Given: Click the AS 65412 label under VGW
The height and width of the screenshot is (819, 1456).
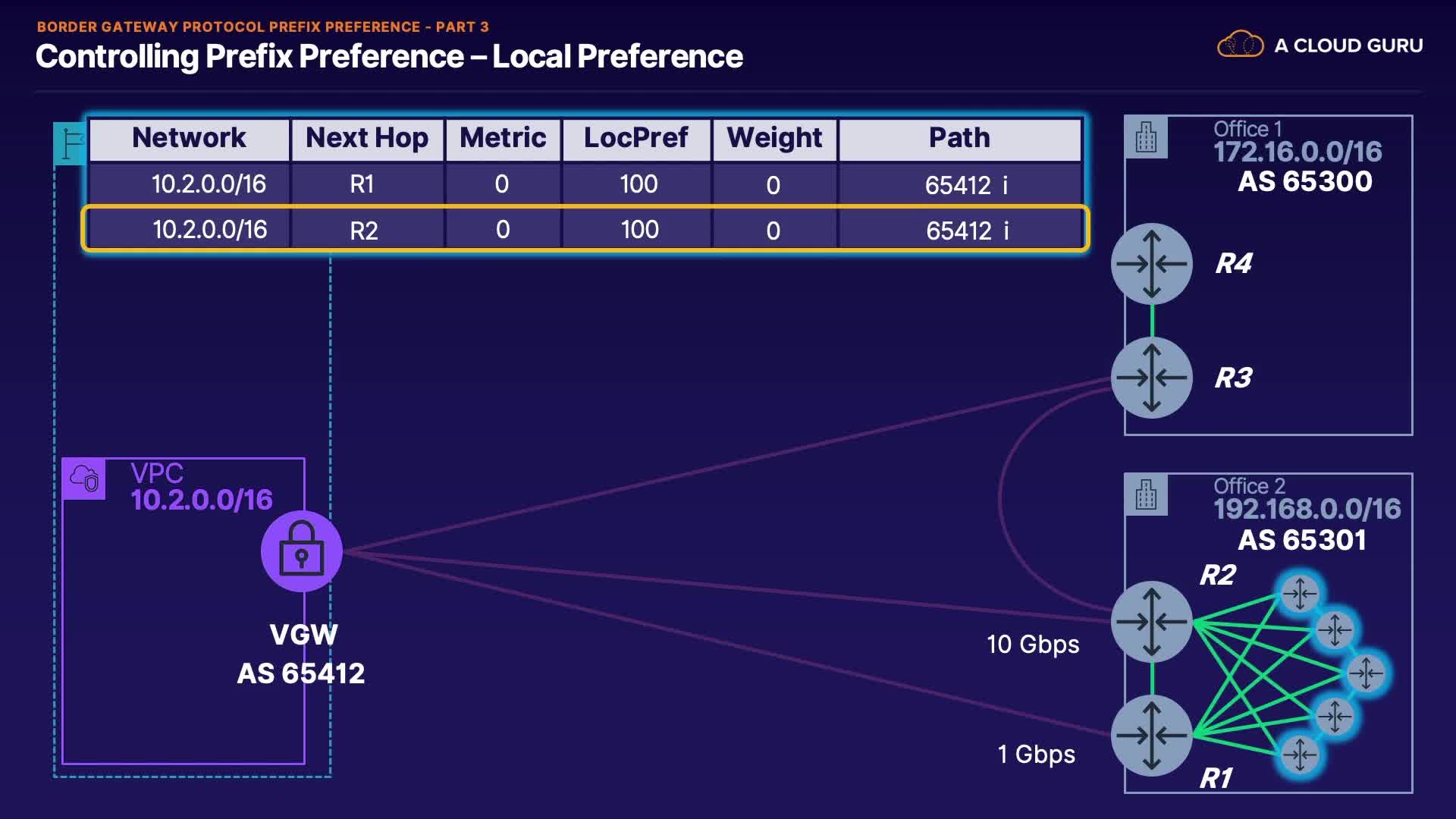Looking at the screenshot, I should click(301, 673).
